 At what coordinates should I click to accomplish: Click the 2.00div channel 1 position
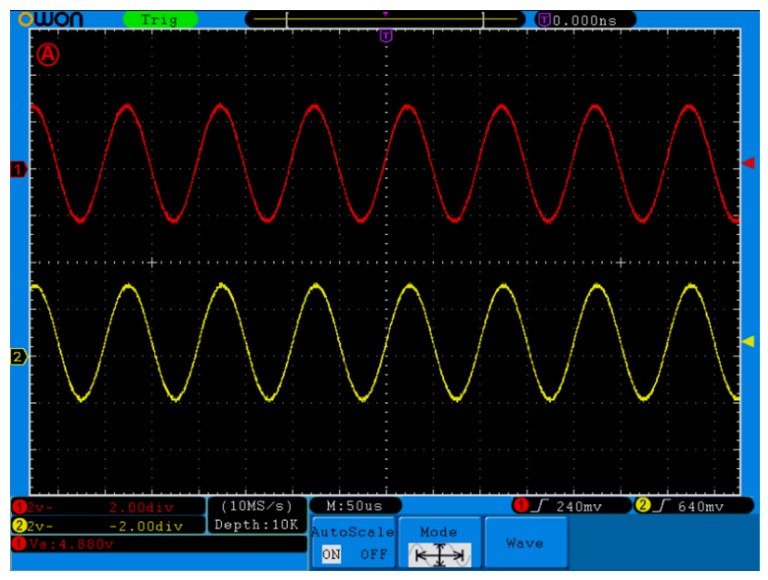pyautogui.click(x=141, y=508)
